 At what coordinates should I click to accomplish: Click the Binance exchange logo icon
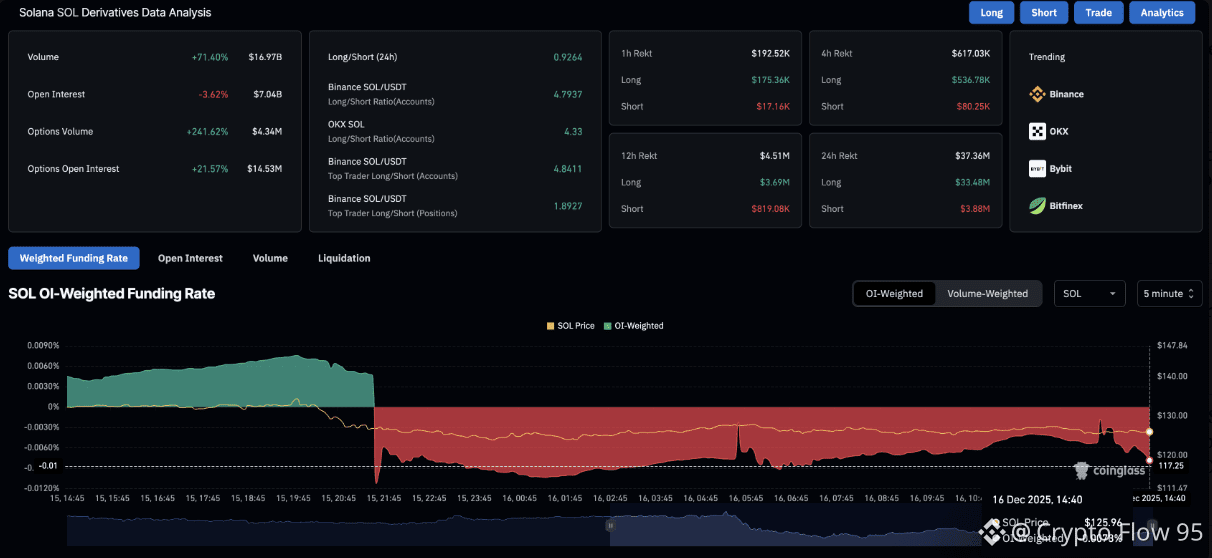coord(1037,94)
